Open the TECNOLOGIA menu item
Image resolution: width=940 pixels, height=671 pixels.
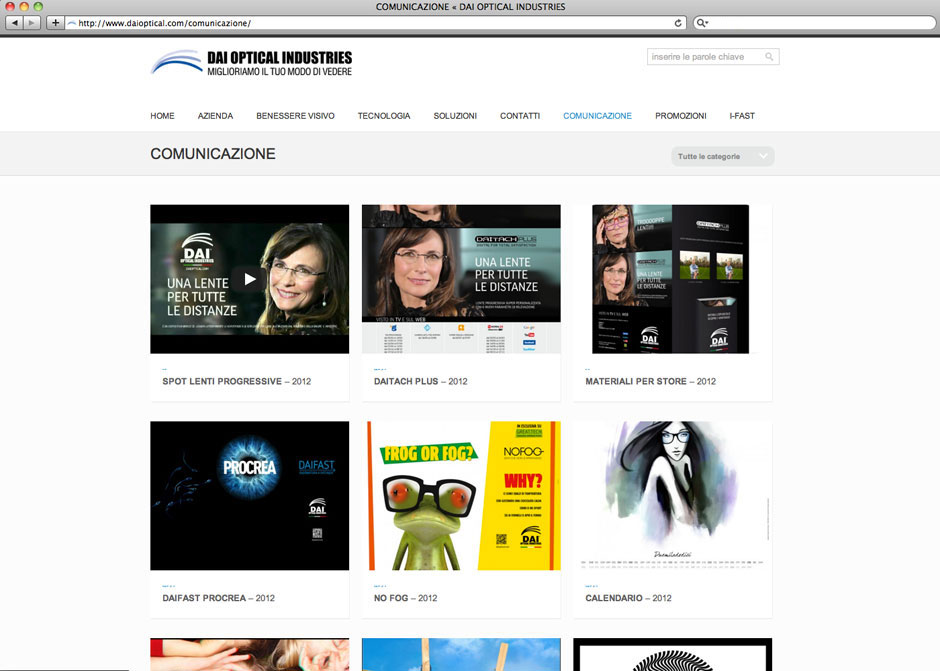tap(384, 116)
